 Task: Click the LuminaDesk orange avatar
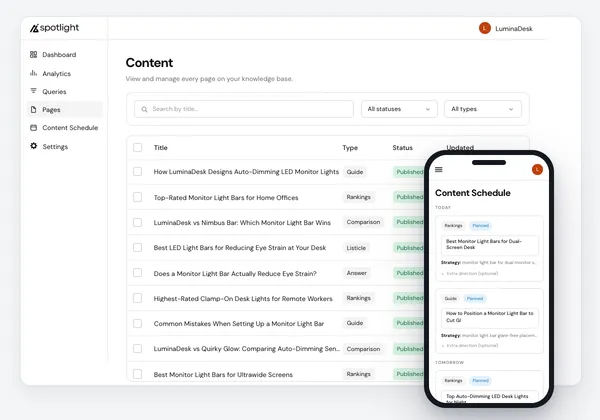(x=485, y=28)
